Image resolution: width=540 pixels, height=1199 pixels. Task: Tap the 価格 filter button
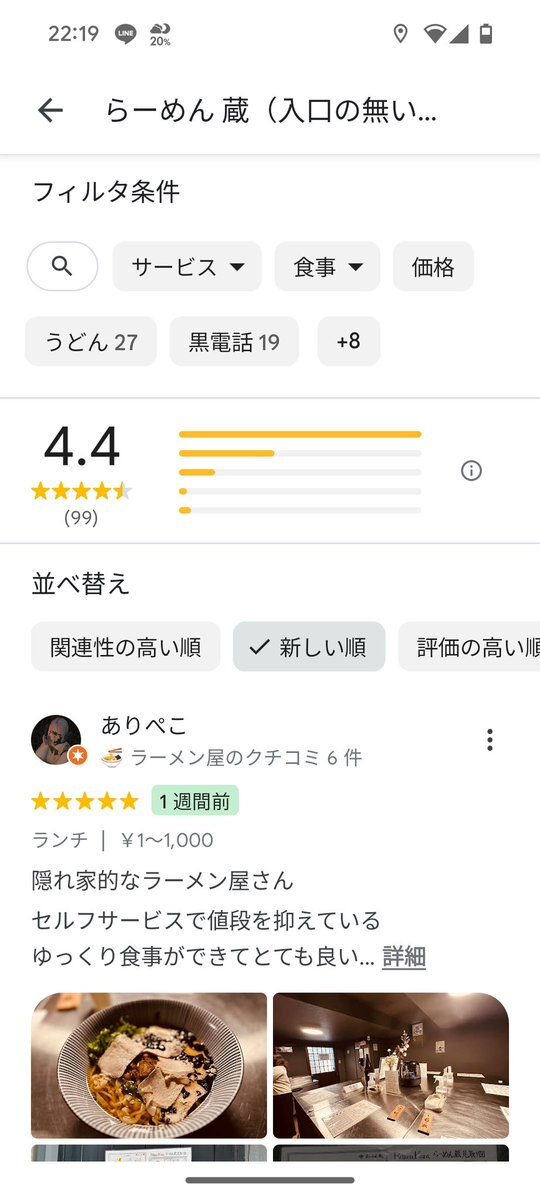click(434, 266)
